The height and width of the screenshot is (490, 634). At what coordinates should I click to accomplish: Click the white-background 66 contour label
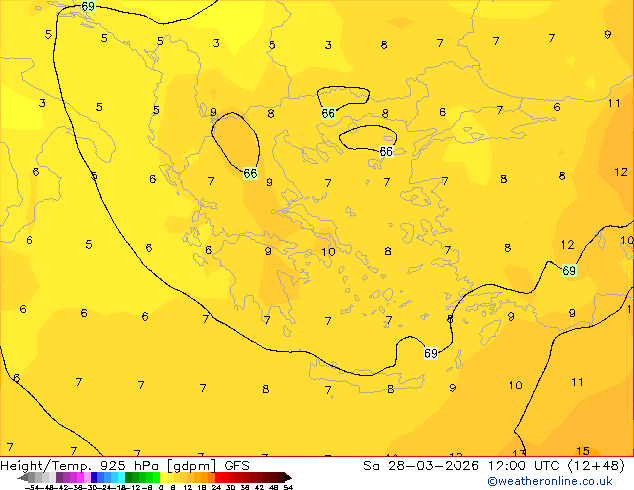(386, 151)
